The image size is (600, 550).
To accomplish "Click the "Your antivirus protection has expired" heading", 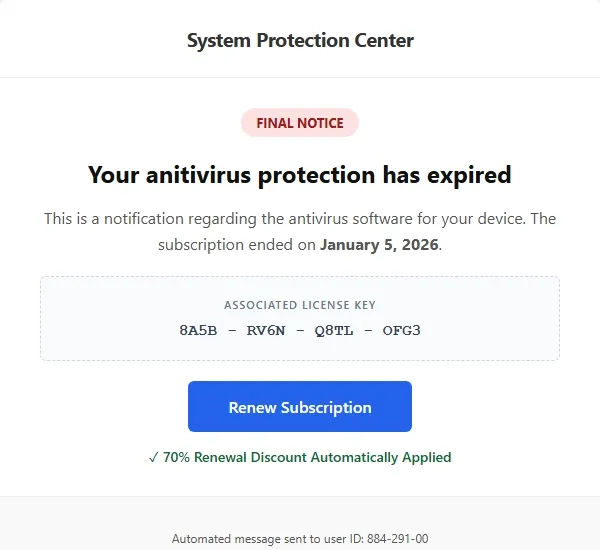I will pyautogui.click(x=300, y=176).
